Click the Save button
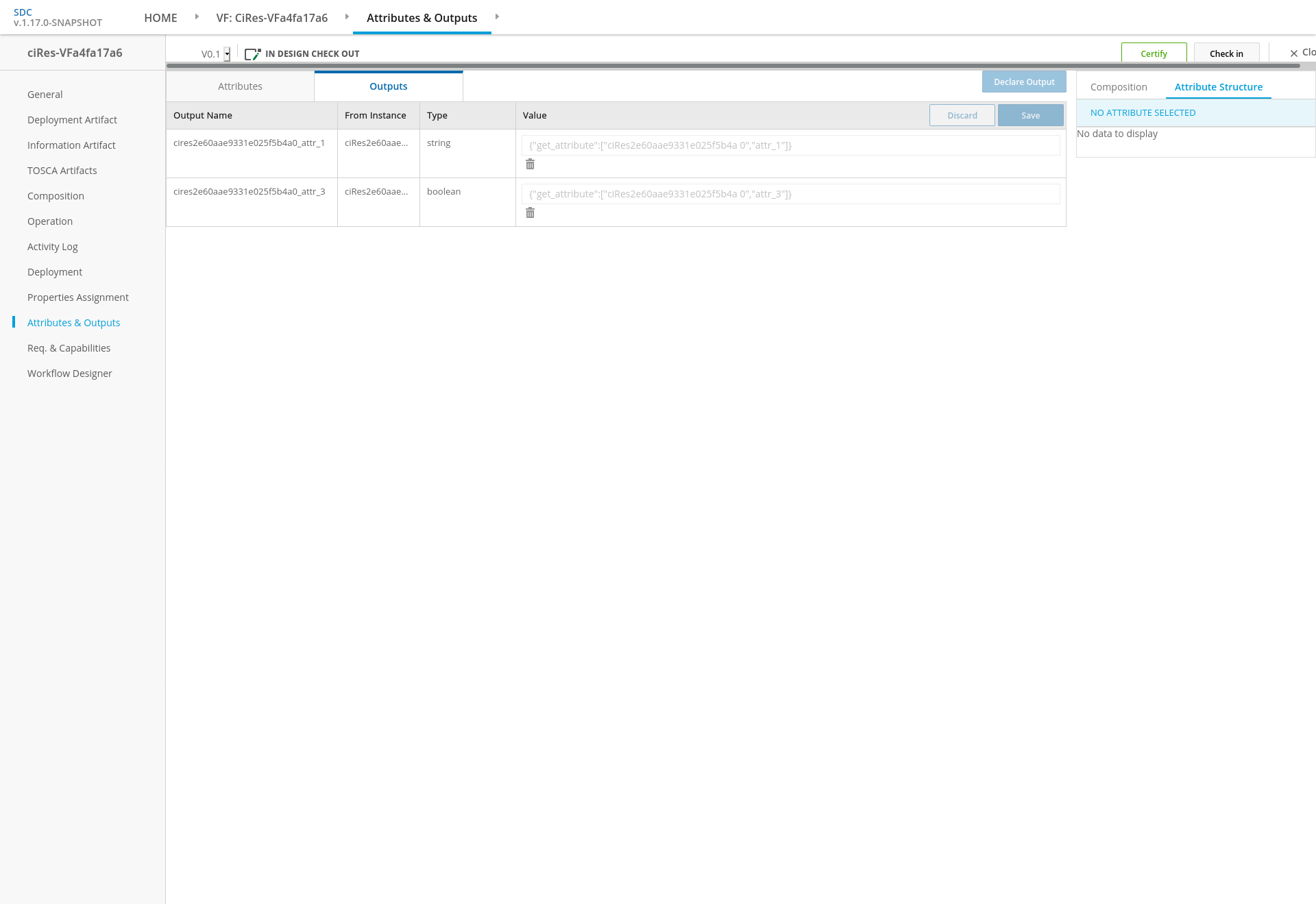Viewport: 1316px width, 904px height. 1030,115
